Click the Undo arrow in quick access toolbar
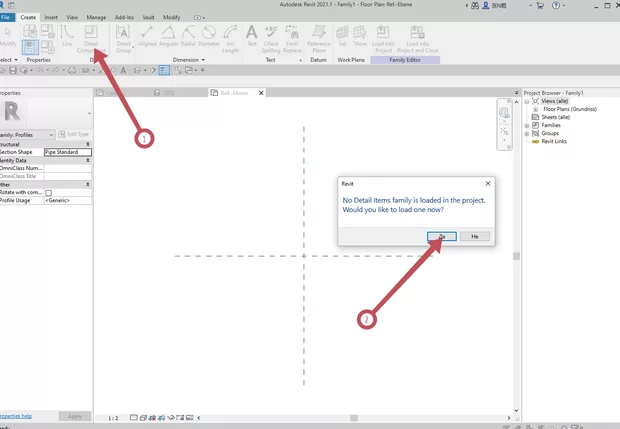This screenshot has width=620, height=429. point(40,70)
